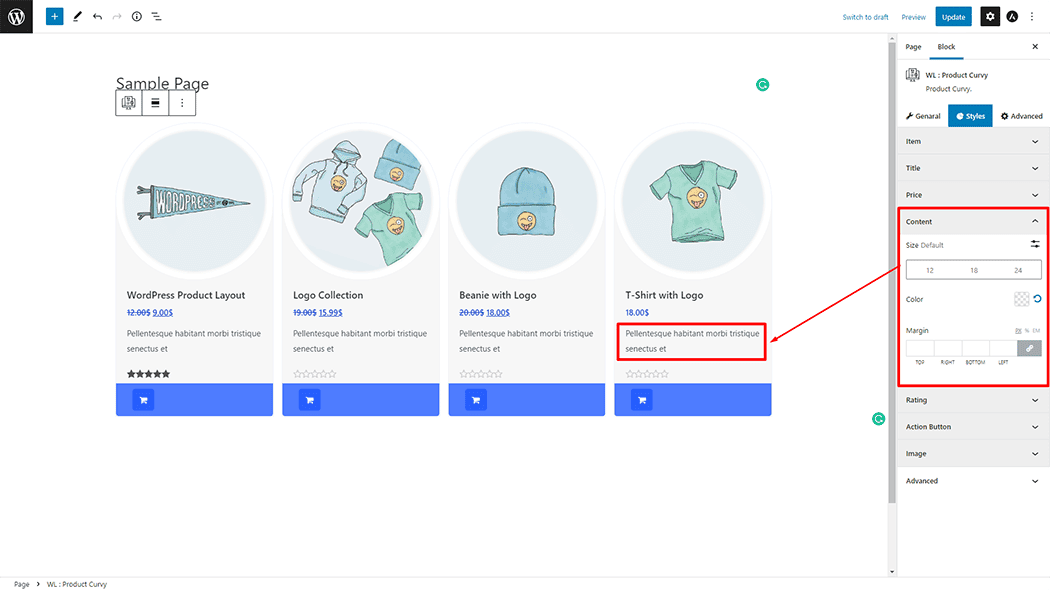Toggle custom size controls for Content
The width and height of the screenshot is (1050, 590).
coord(1035,244)
